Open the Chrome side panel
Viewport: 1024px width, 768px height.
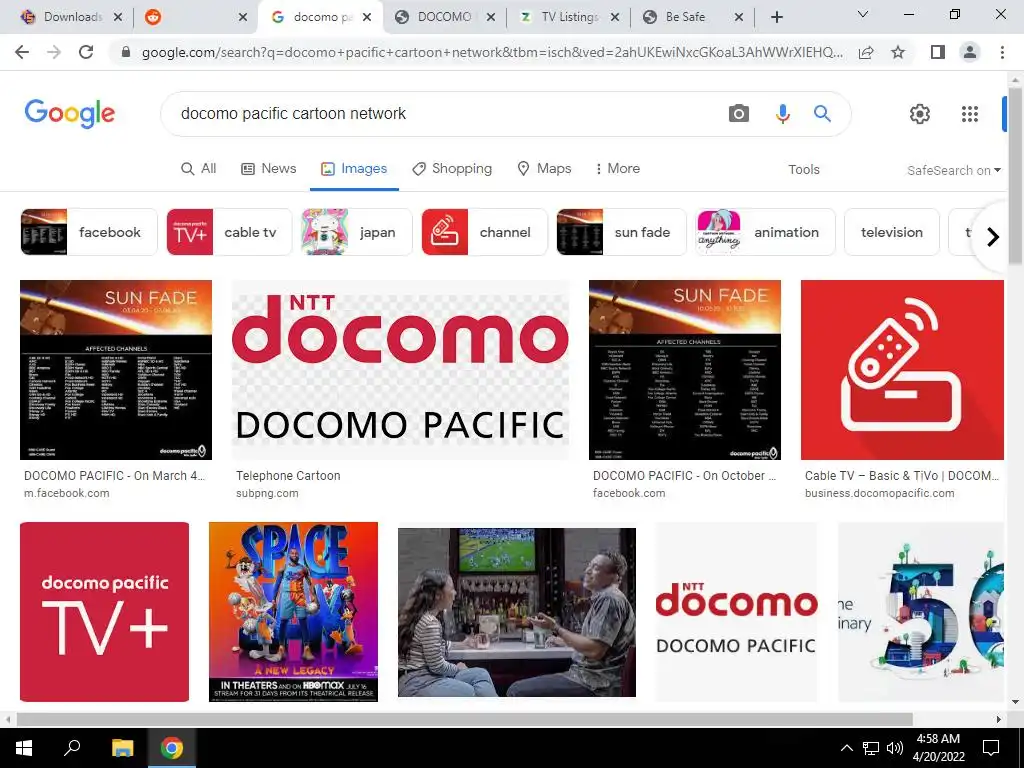point(937,52)
